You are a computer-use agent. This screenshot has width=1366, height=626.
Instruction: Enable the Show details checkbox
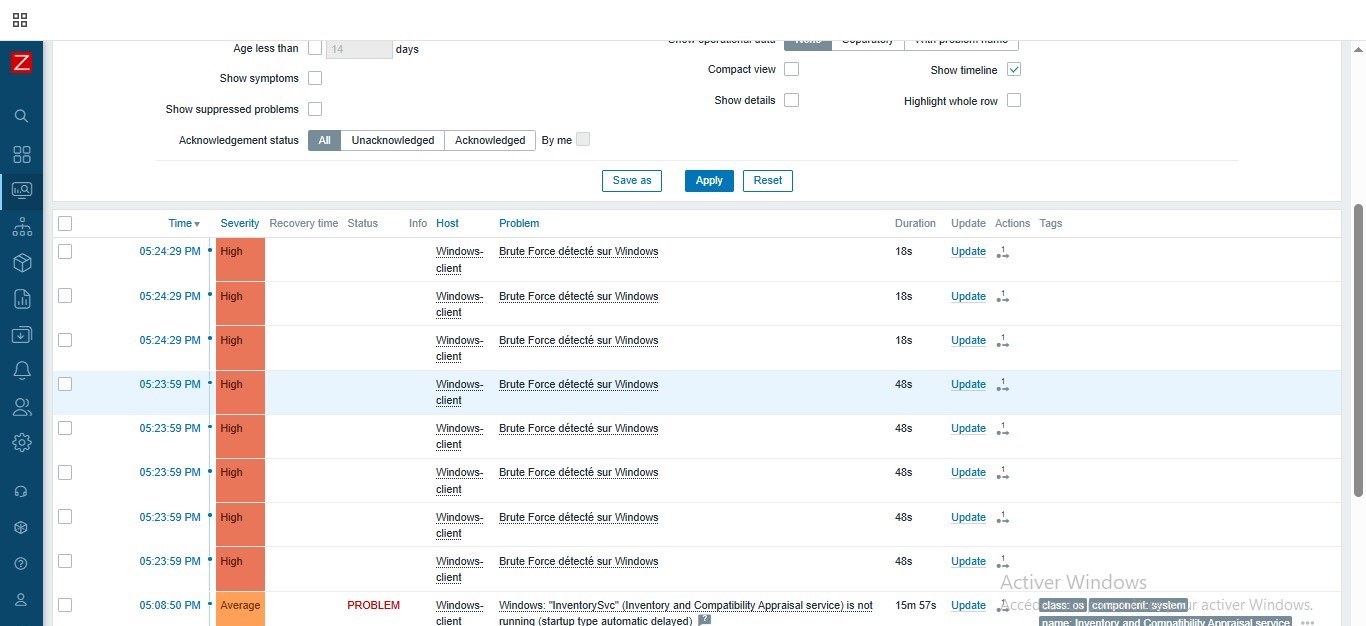[x=791, y=100]
